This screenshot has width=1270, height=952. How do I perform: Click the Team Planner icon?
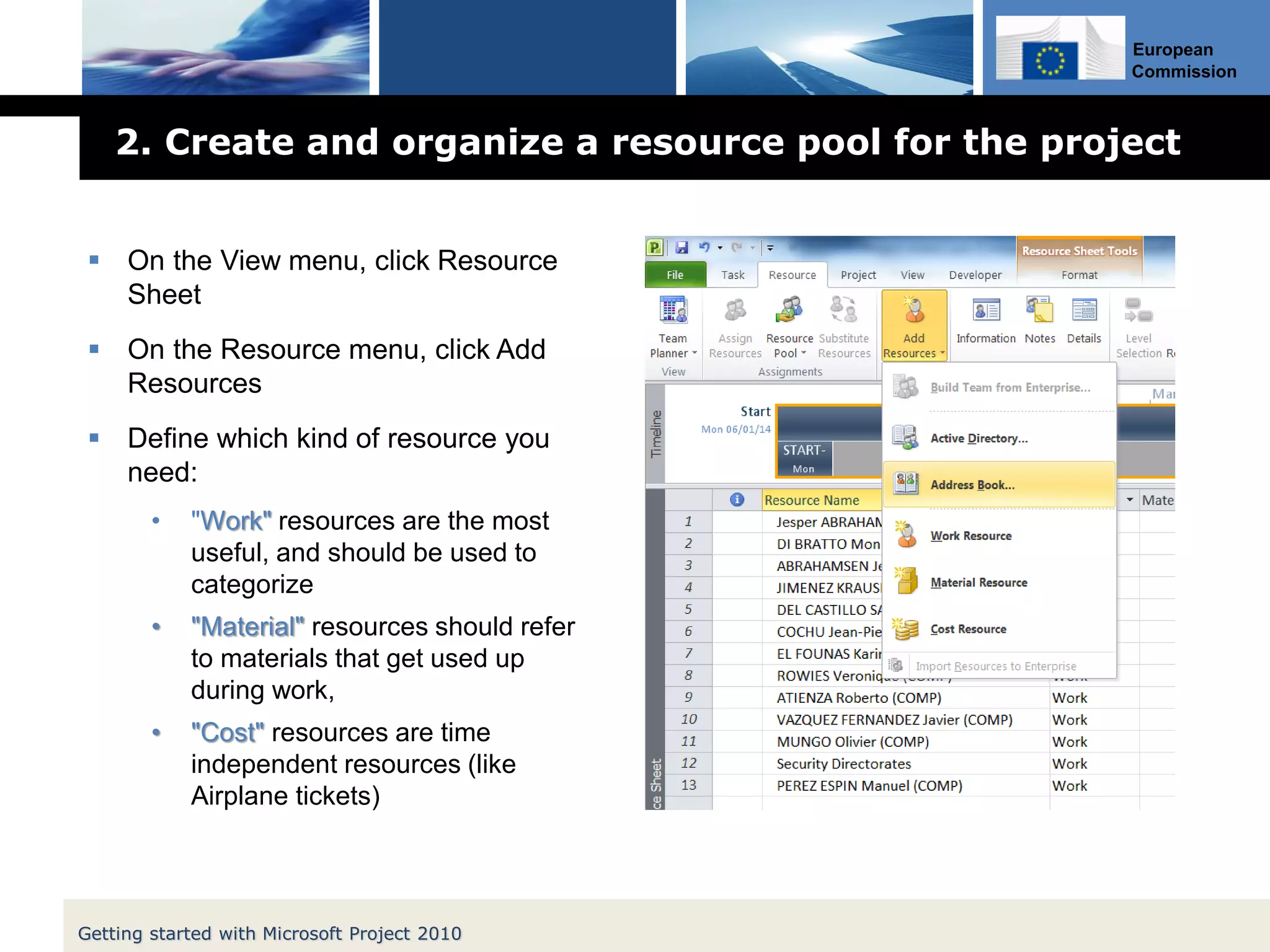(x=673, y=311)
